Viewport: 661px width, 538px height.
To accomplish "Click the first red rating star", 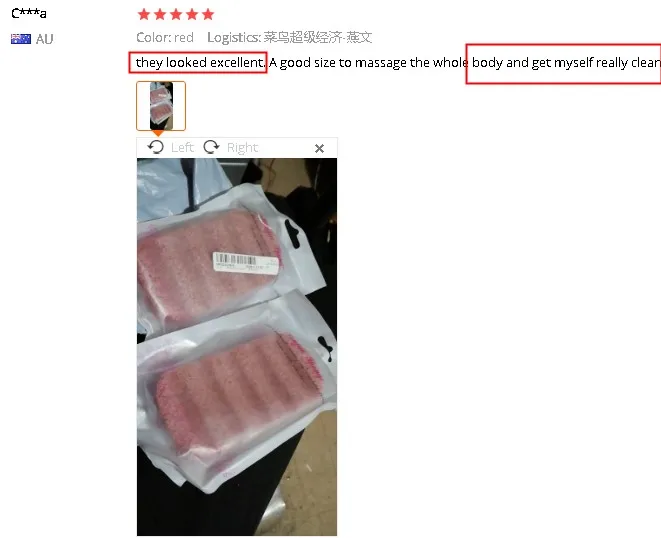I will [x=144, y=15].
